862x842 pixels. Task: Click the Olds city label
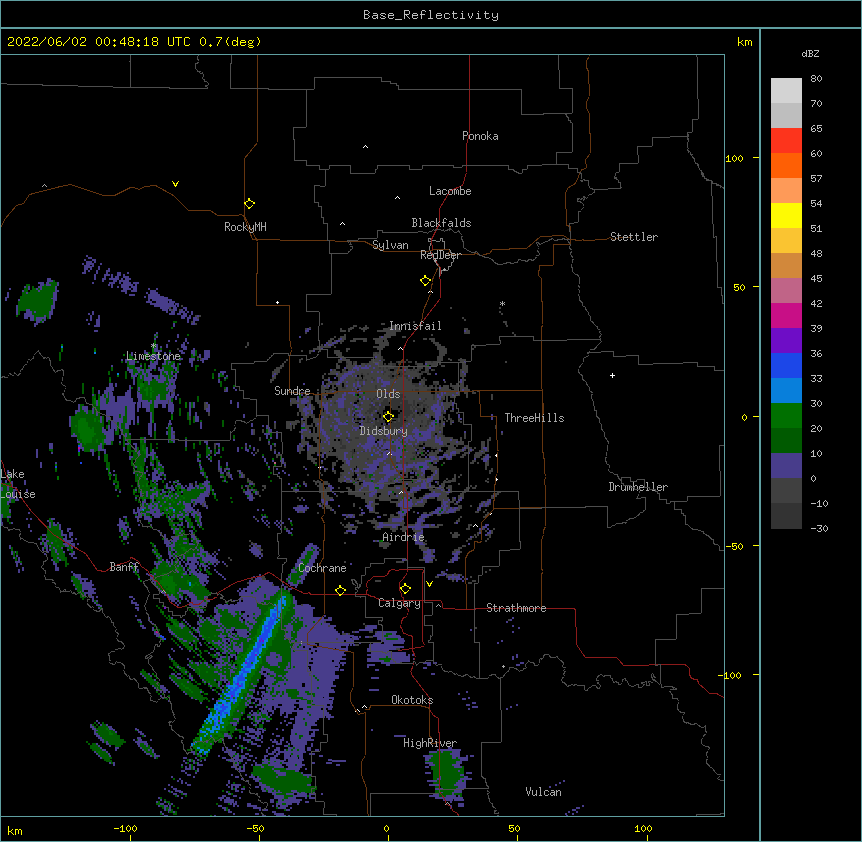point(388,394)
